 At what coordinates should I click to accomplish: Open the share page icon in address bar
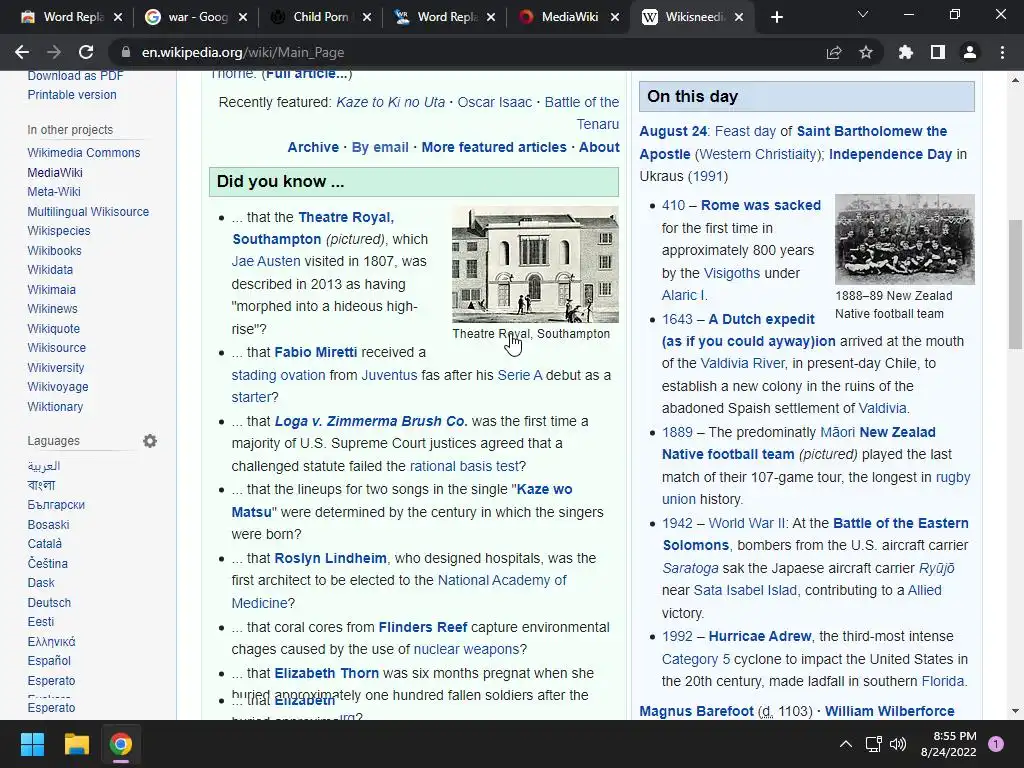(834, 52)
